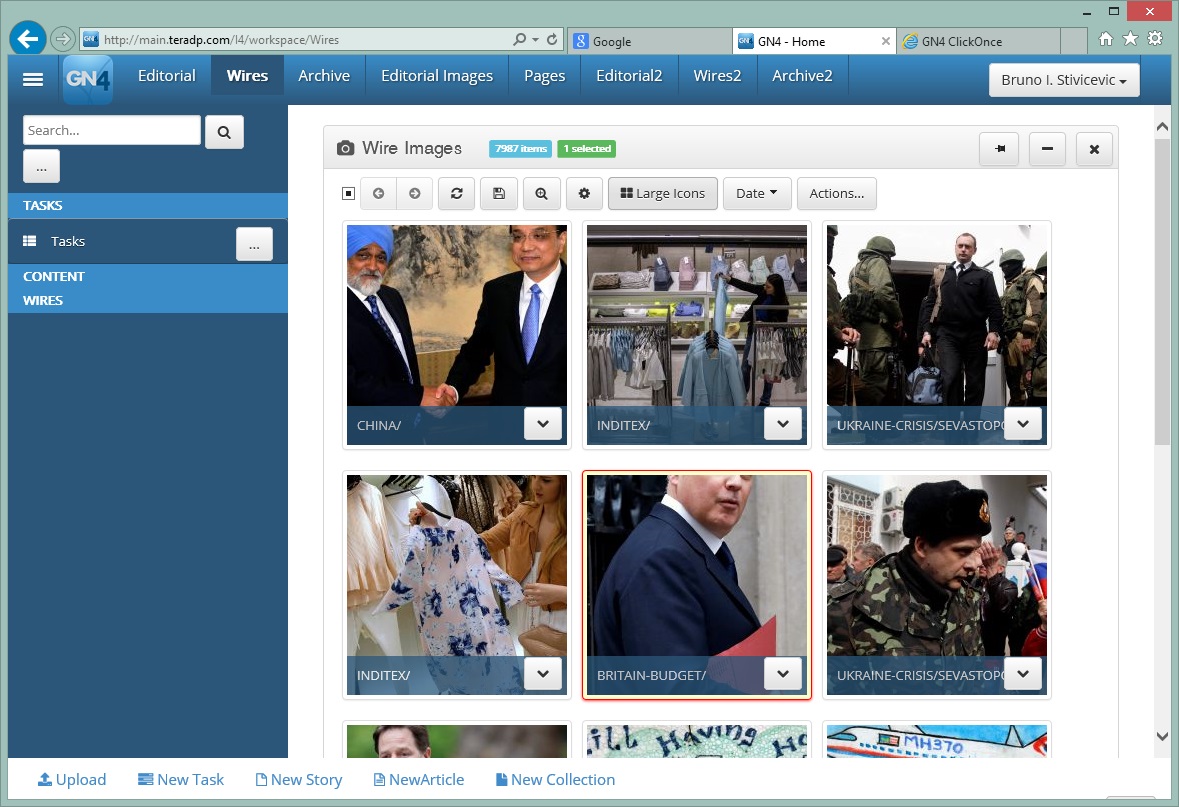1179x807 pixels.
Task: Refresh the Wire Images list
Action: click(x=456, y=193)
